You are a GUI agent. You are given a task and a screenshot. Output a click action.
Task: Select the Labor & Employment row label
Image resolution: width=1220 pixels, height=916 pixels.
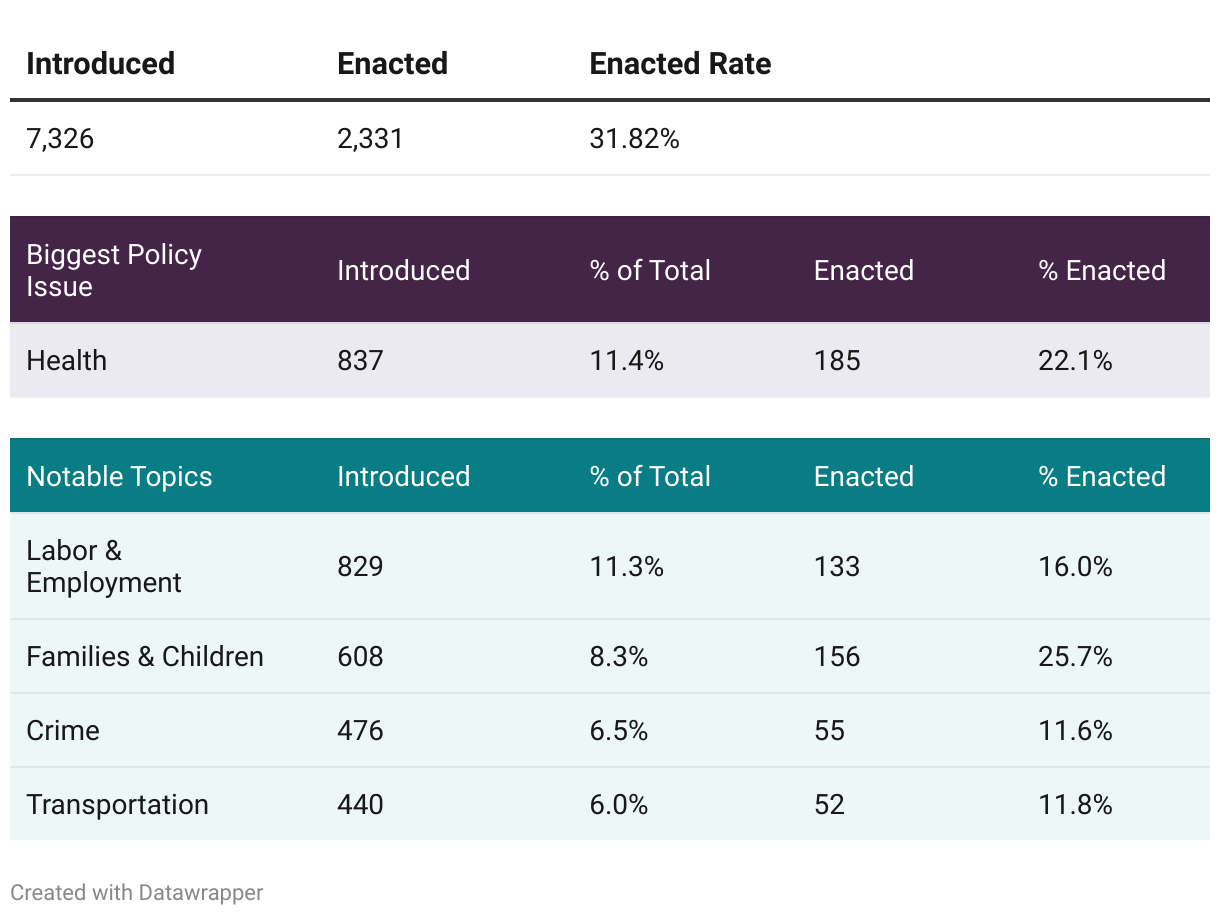[104, 566]
